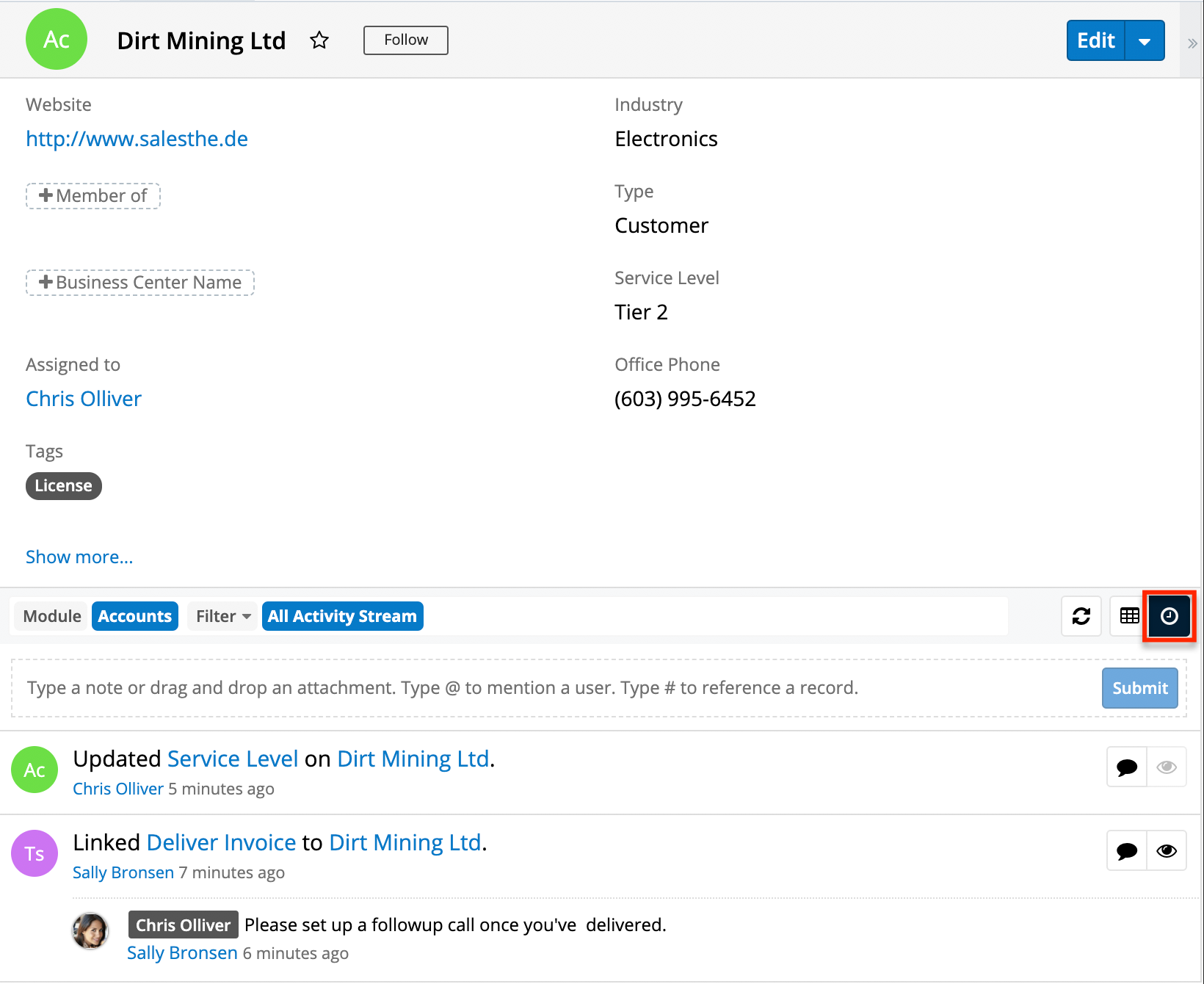Toggle the Follow button for this account
The image size is (1204, 984).
point(405,40)
